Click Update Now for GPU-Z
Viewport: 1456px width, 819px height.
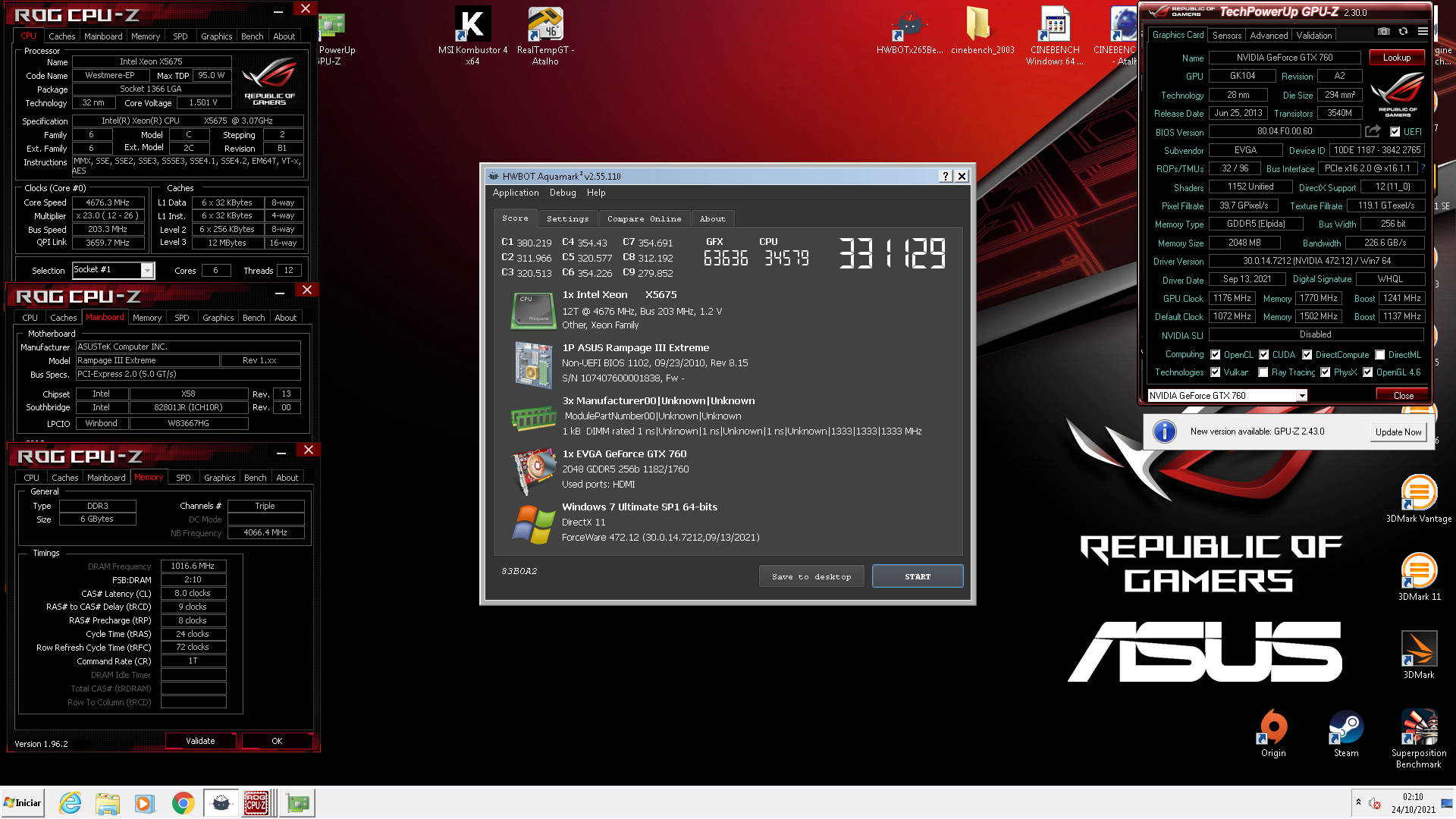1398,431
